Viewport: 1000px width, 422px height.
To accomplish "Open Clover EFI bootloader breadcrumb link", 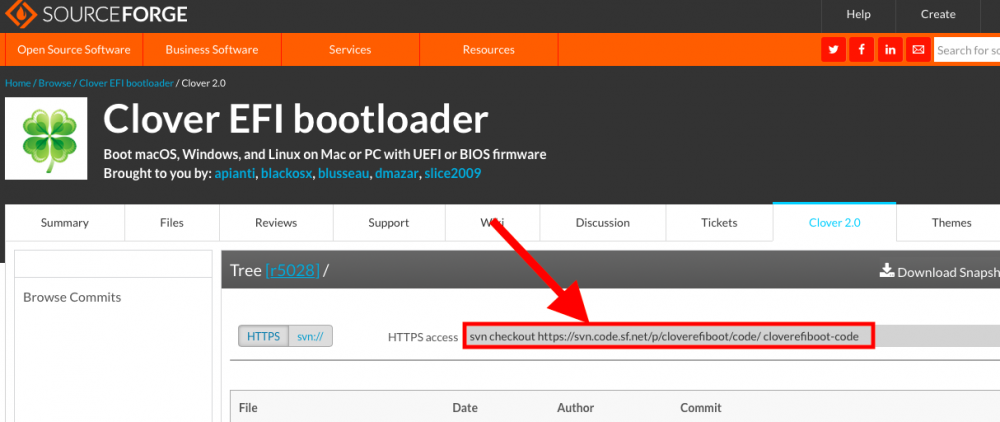I will (126, 84).
